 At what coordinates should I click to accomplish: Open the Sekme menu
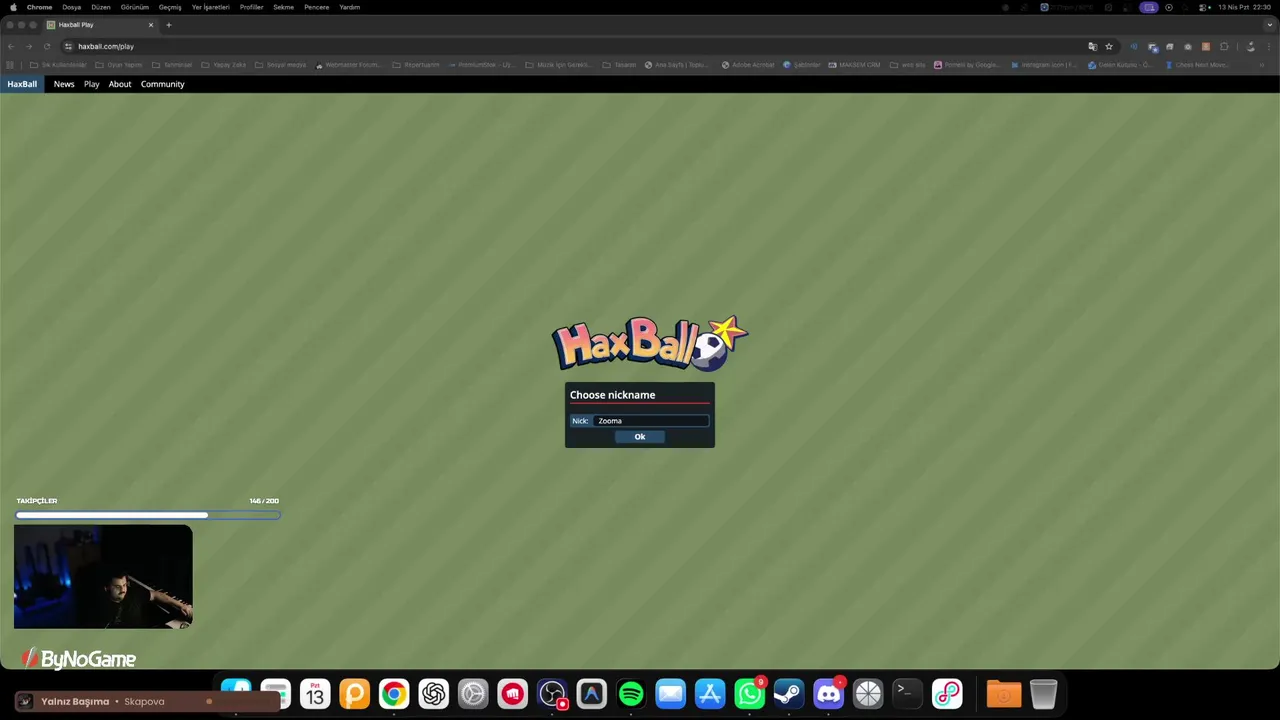click(x=284, y=7)
